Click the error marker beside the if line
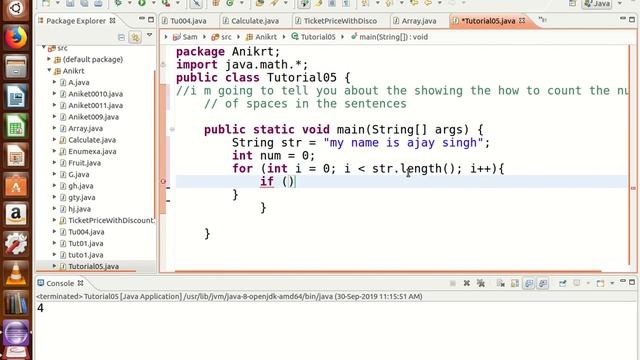 click(x=163, y=181)
